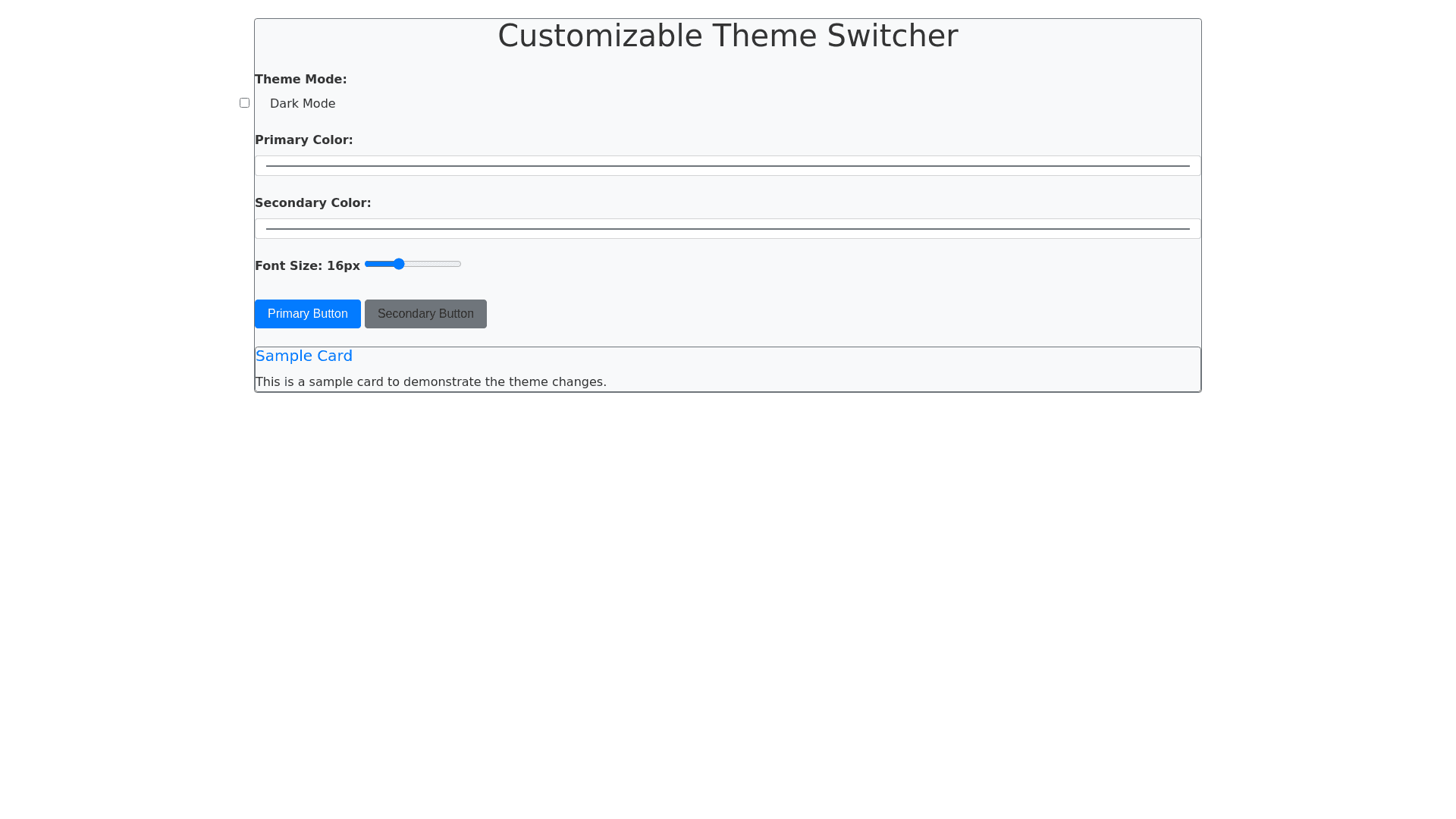The width and height of the screenshot is (1456, 819).
Task: Click the Font Size slider thumb
Action: (399, 264)
